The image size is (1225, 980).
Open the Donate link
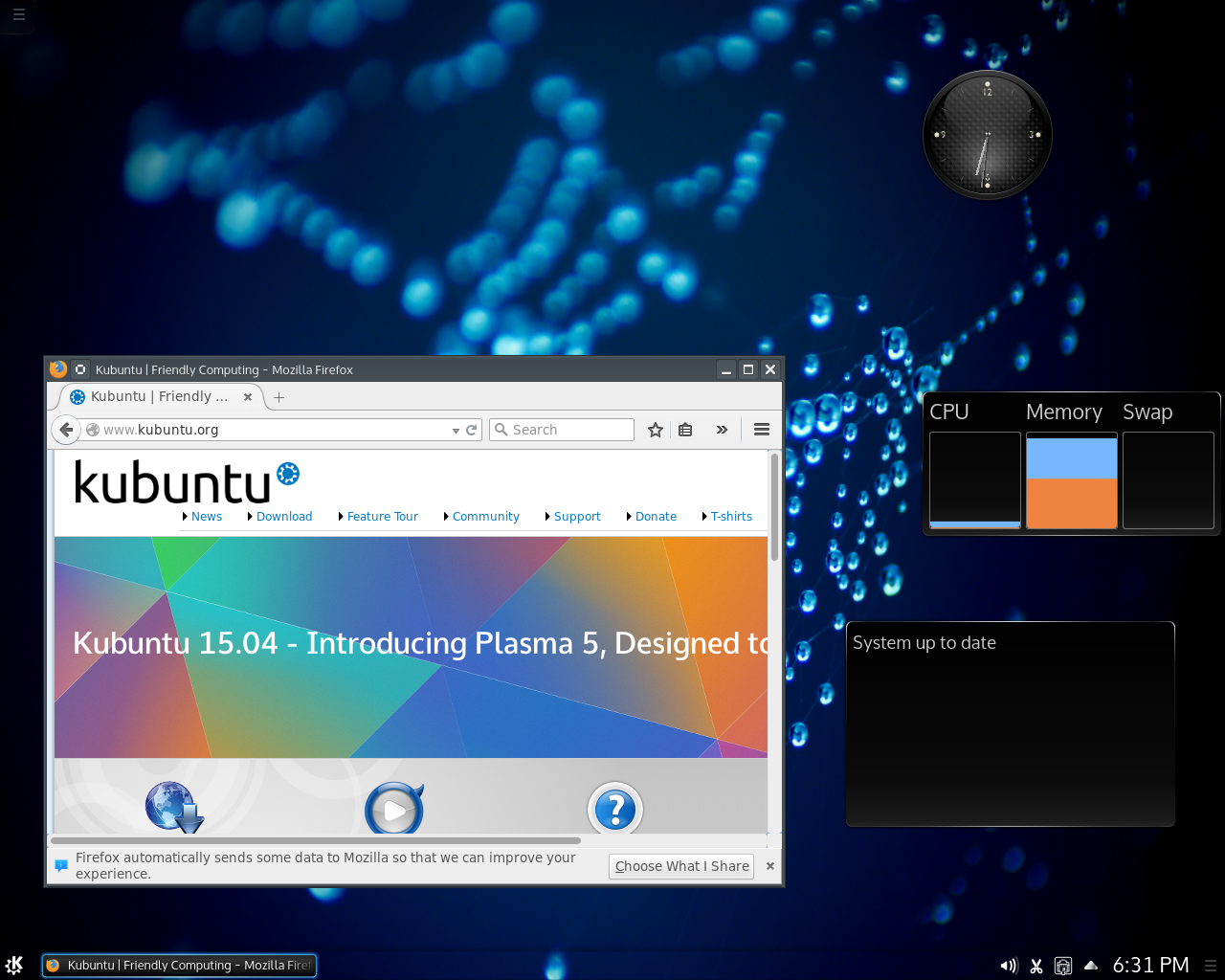pyautogui.click(x=656, y=516)
